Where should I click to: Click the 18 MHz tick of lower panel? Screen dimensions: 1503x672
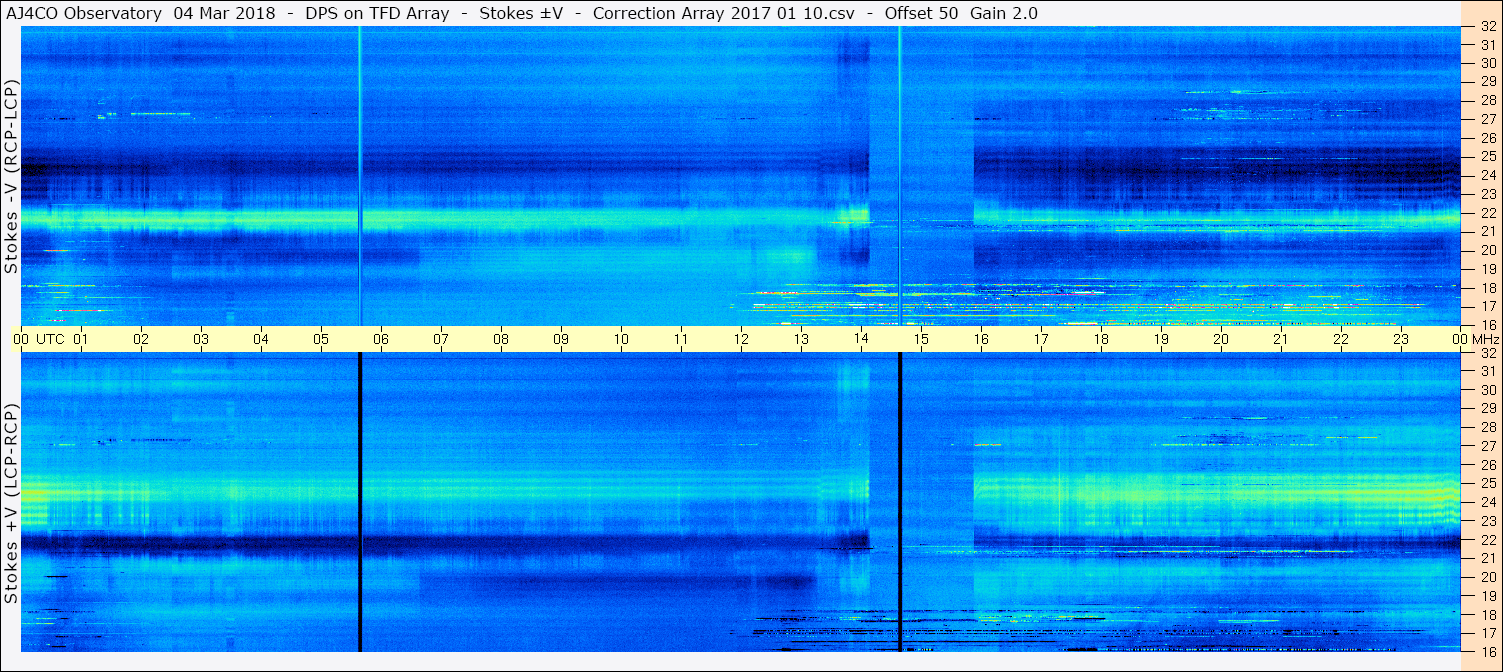[1488, 614]
